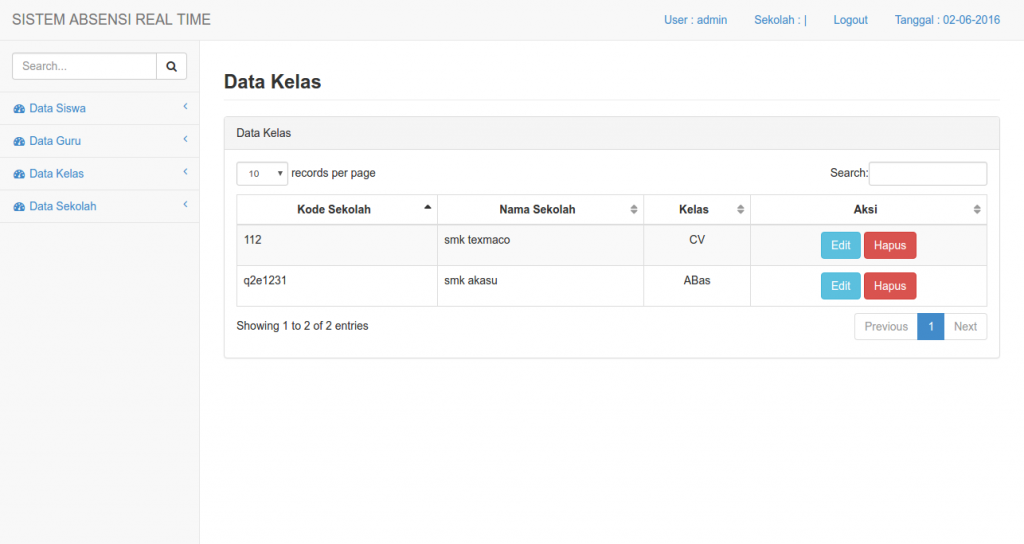
Task: Click the dashboard icon beside Data Guru
Action: pos(19,142)
